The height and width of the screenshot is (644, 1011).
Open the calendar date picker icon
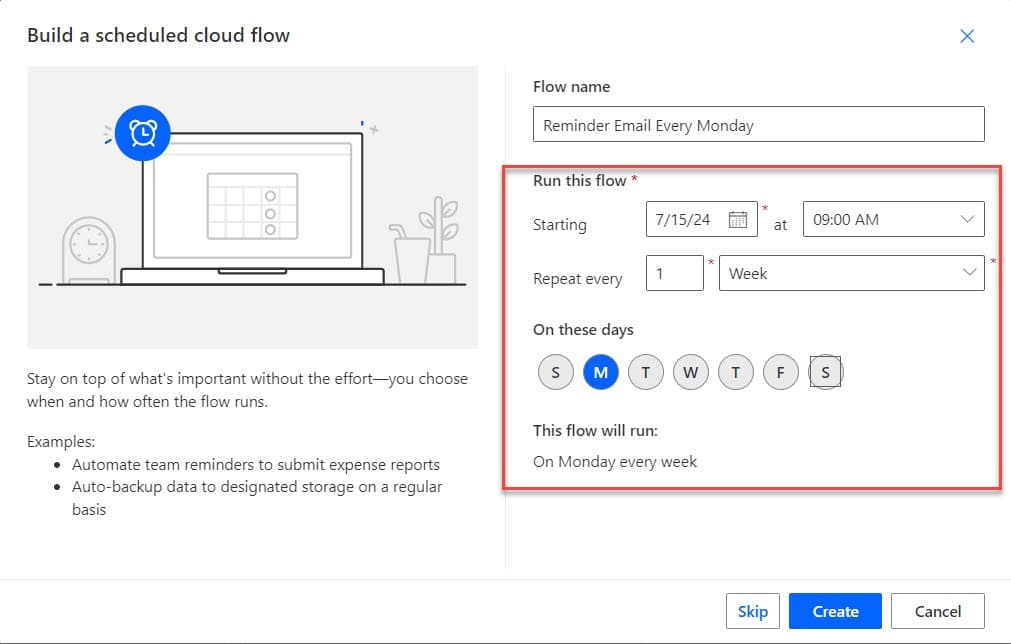tap(738, 220)
